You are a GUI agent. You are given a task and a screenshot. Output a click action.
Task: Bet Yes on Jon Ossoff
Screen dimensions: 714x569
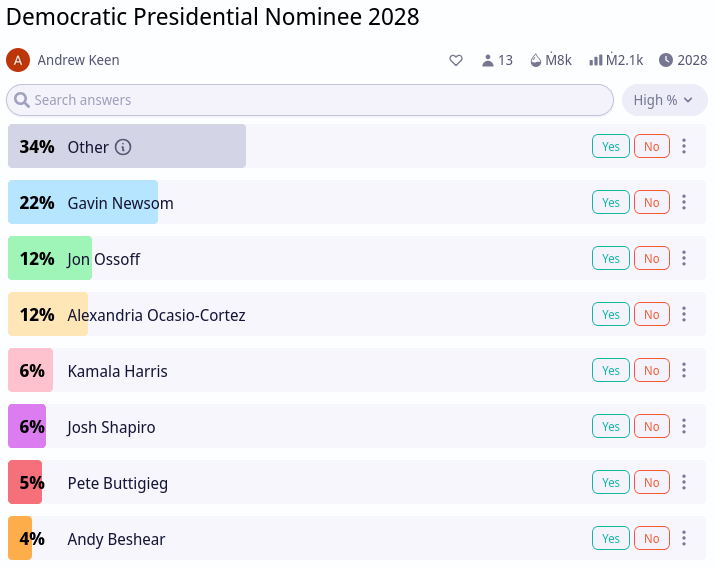[611, 258]
